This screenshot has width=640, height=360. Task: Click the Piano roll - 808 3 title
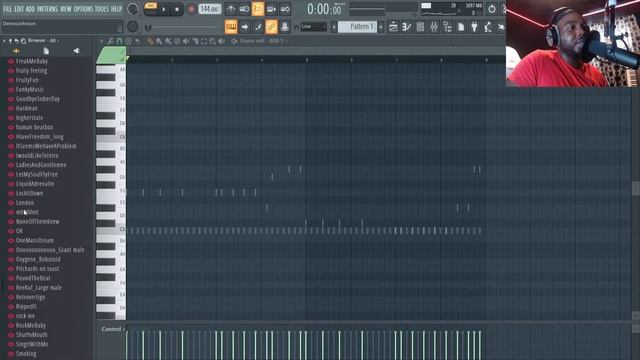(x=261, y=41)
